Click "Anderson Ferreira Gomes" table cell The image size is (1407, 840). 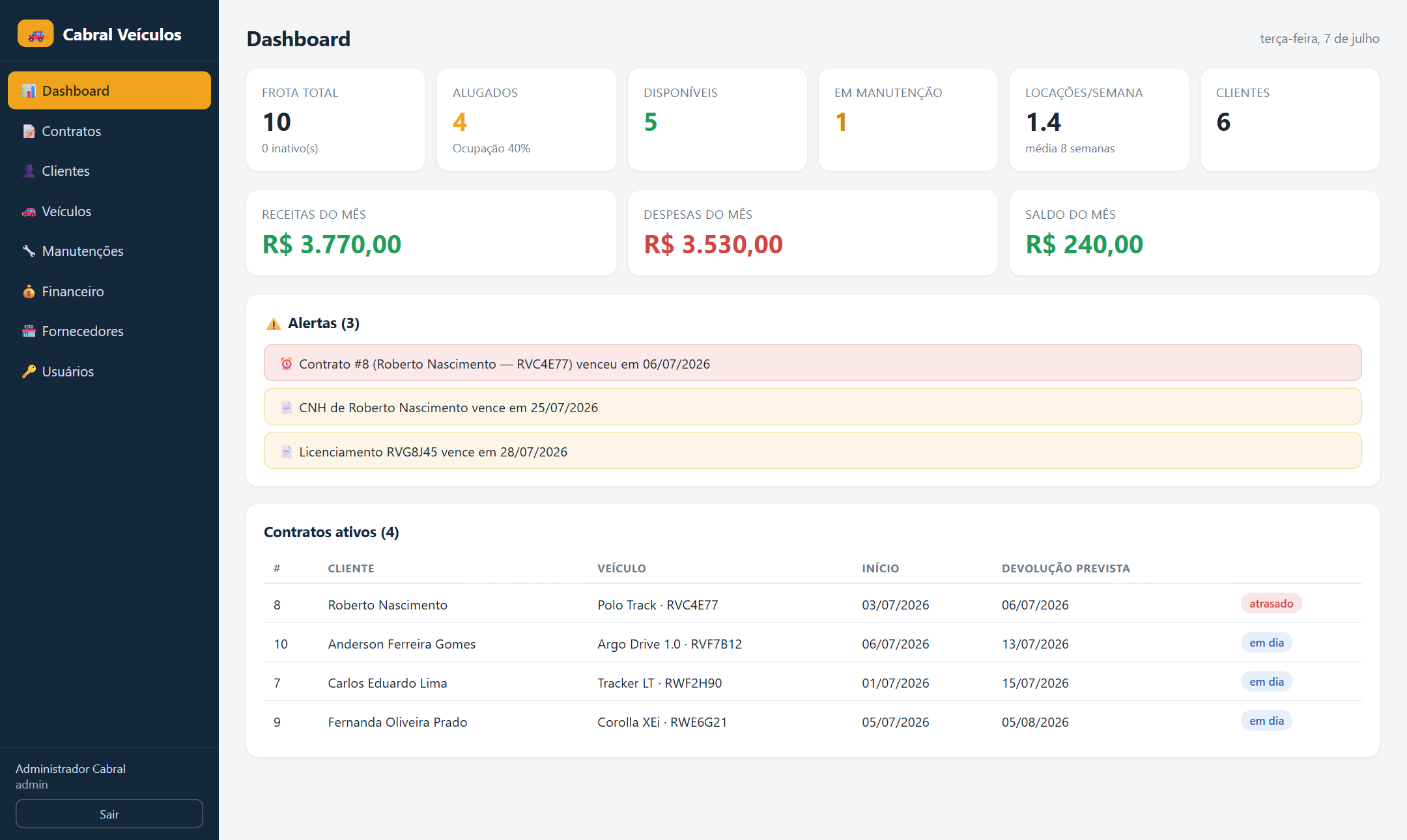coord(402,644)
